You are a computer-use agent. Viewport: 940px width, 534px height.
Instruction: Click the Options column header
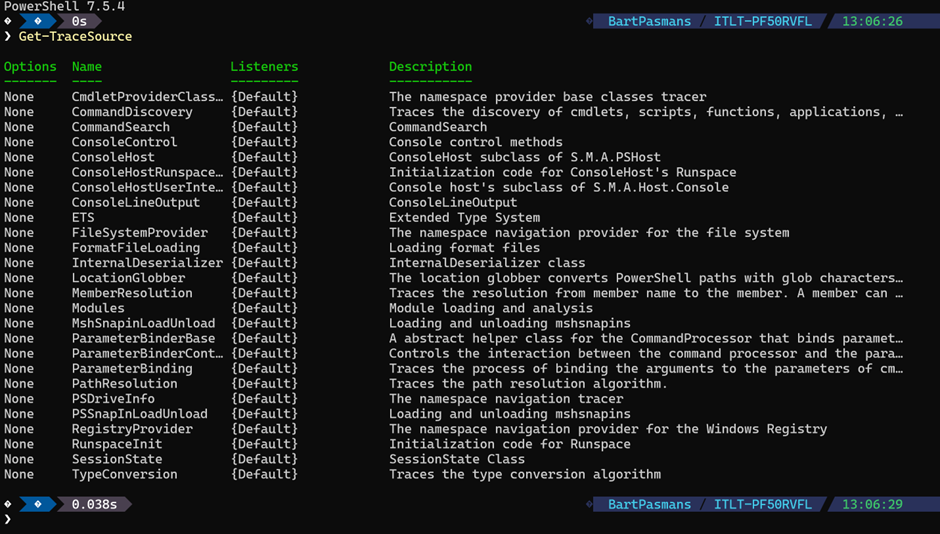click(30, 67)
